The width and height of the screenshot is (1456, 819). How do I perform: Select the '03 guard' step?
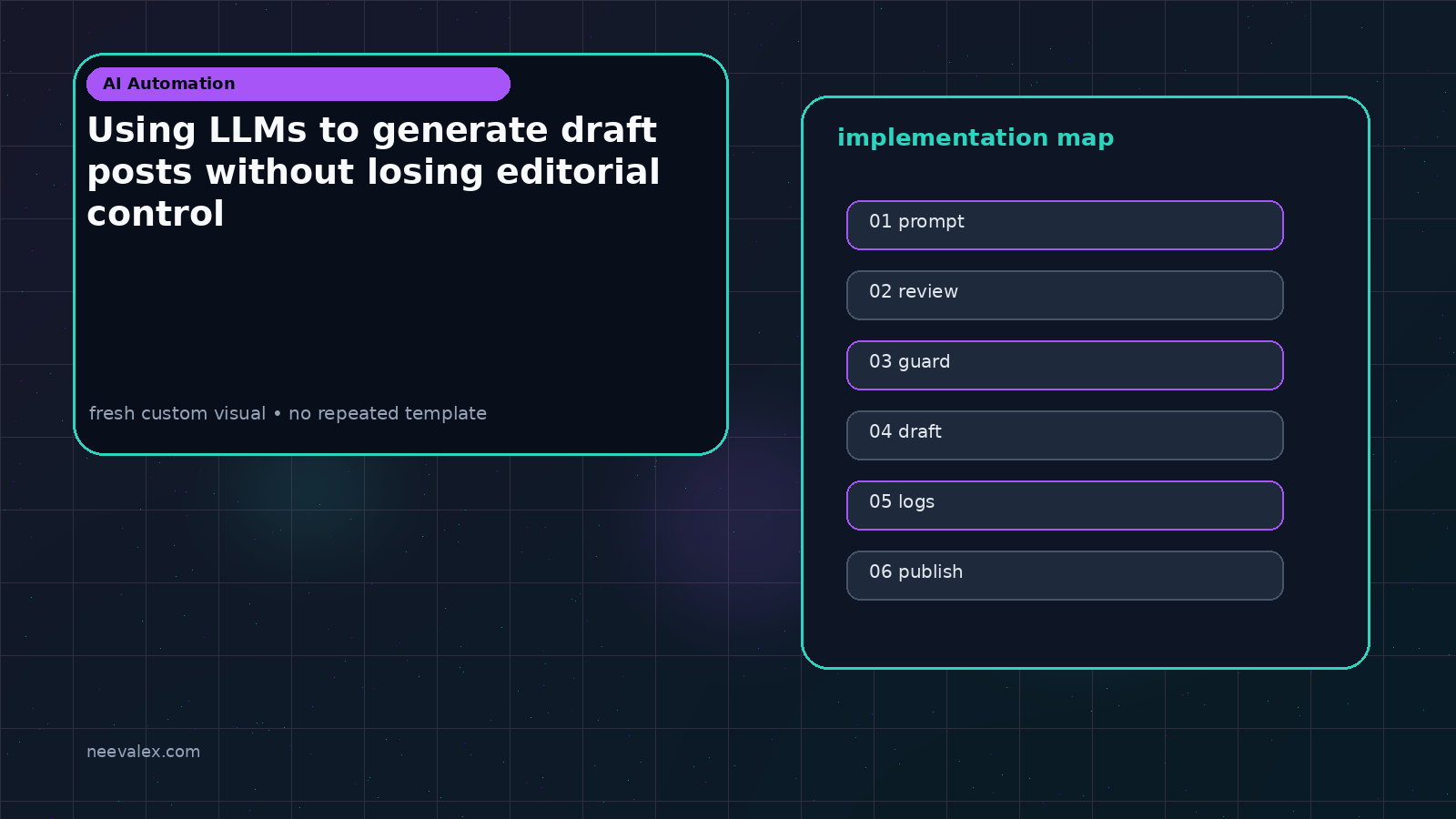[x=1065, y=365]
